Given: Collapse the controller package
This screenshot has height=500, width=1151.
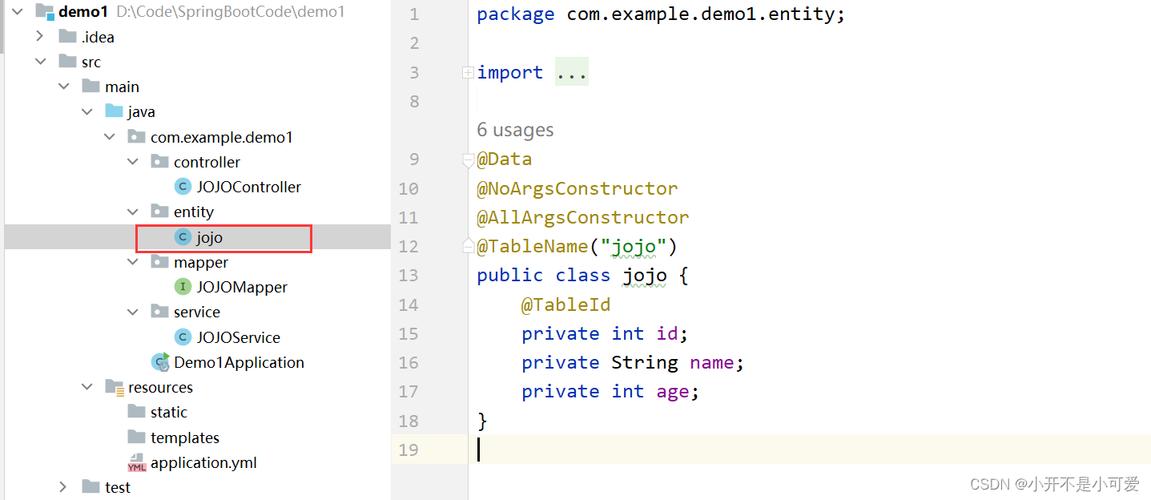Looking at the screenshot, I should tap(133, 162).
